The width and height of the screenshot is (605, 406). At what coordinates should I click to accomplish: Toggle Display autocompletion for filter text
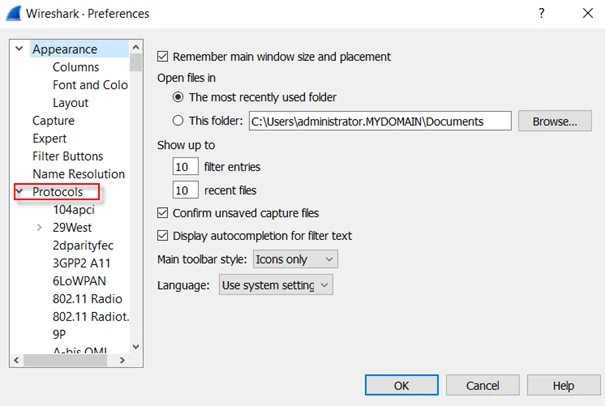pyautogui.click(x=165, y=236)
